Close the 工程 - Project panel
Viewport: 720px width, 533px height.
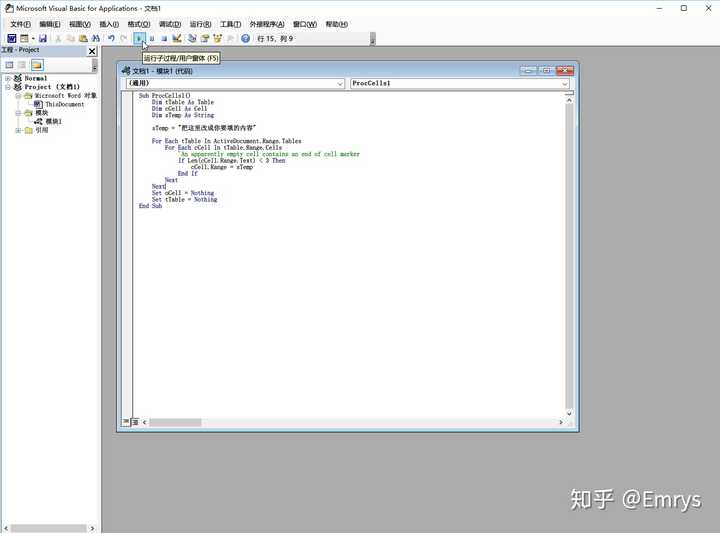[92, 51]
